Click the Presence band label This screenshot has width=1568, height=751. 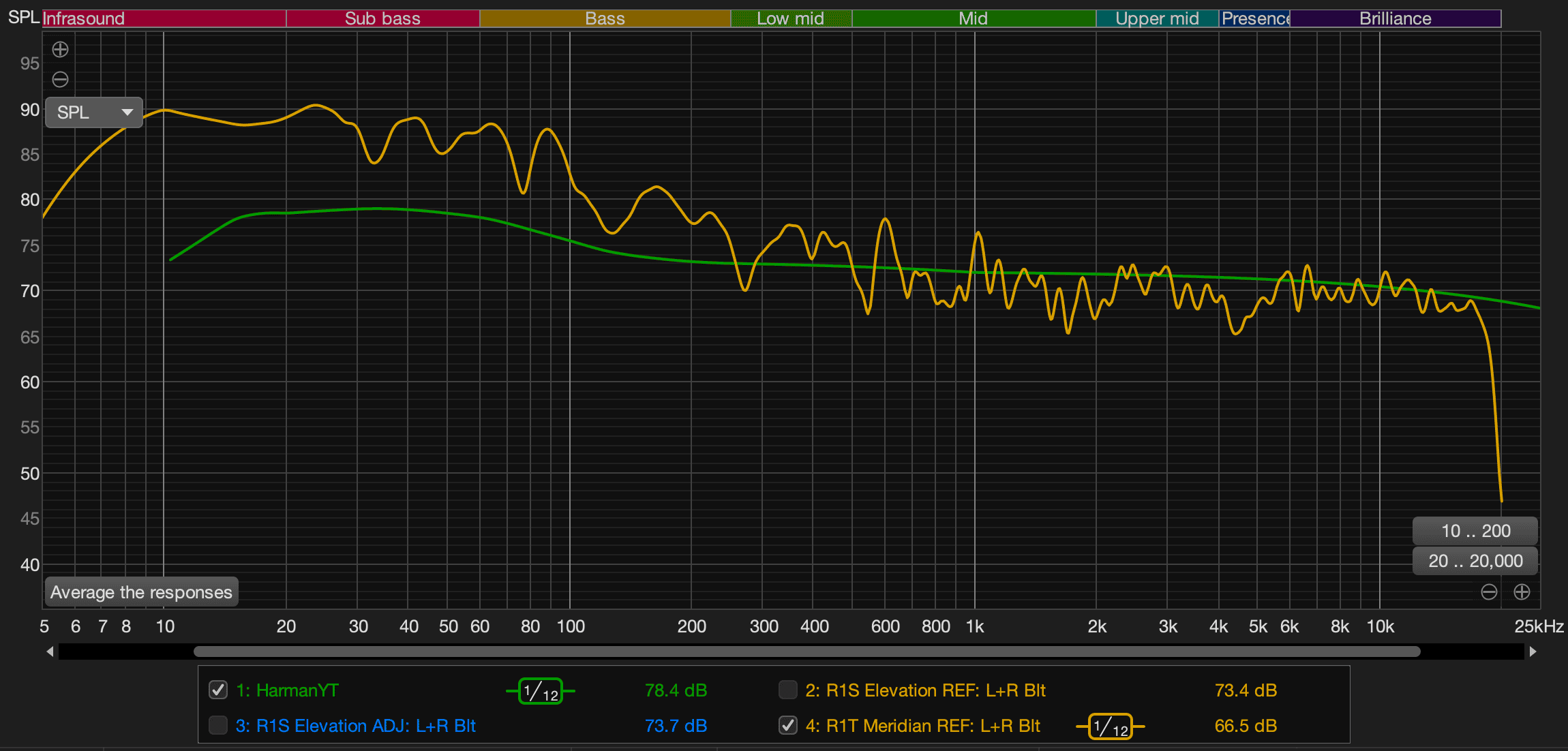1254,18
